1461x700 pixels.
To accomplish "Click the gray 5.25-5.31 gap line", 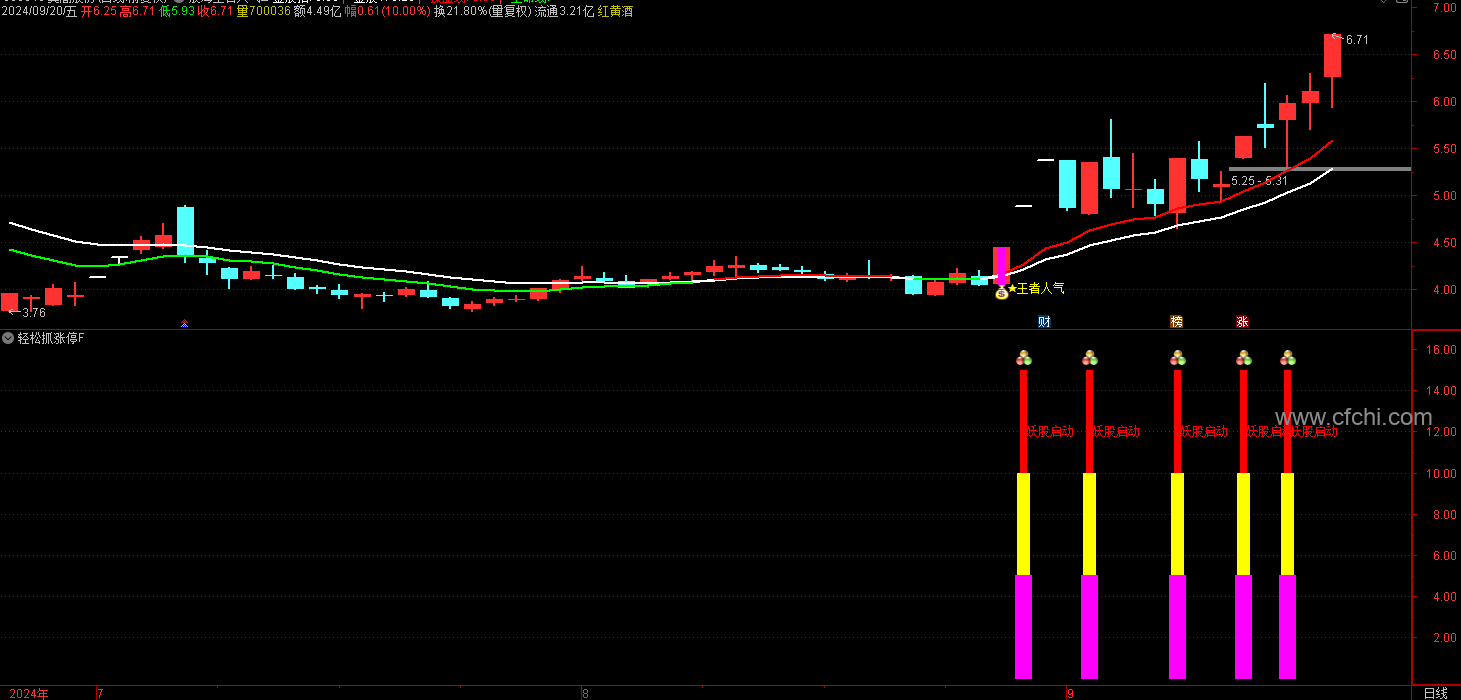I will tap(1319, 169).
